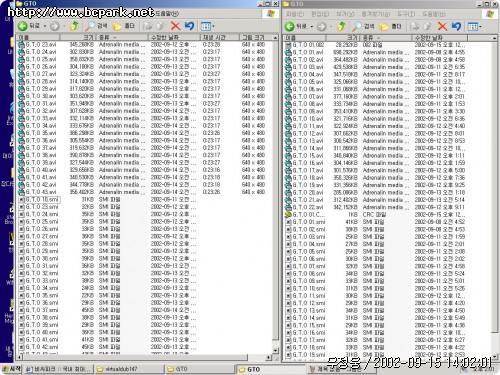Click Forward button in left GTO window

[55, 26]
